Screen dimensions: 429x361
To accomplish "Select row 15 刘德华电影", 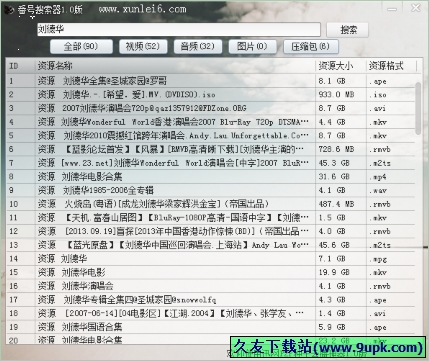I will click(211, 272).
